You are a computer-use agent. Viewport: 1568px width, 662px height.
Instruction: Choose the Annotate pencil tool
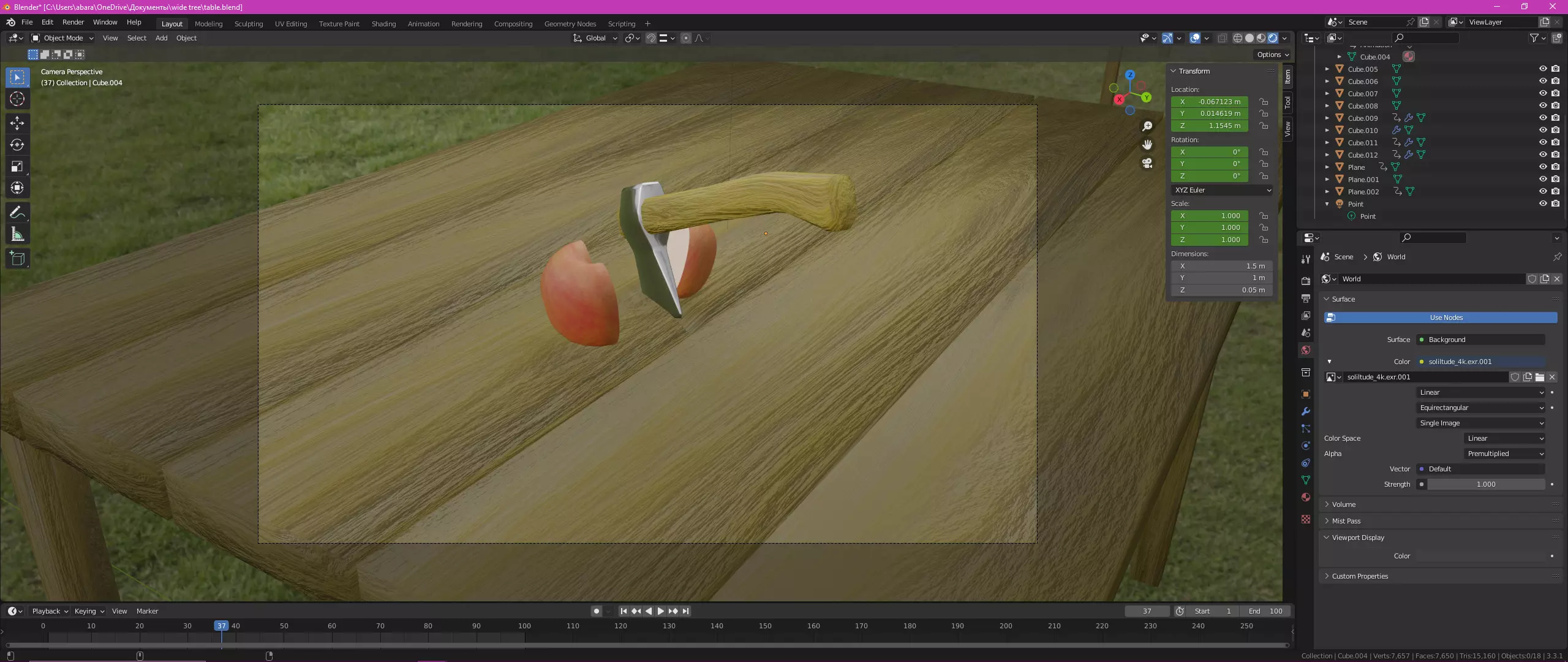17,213
